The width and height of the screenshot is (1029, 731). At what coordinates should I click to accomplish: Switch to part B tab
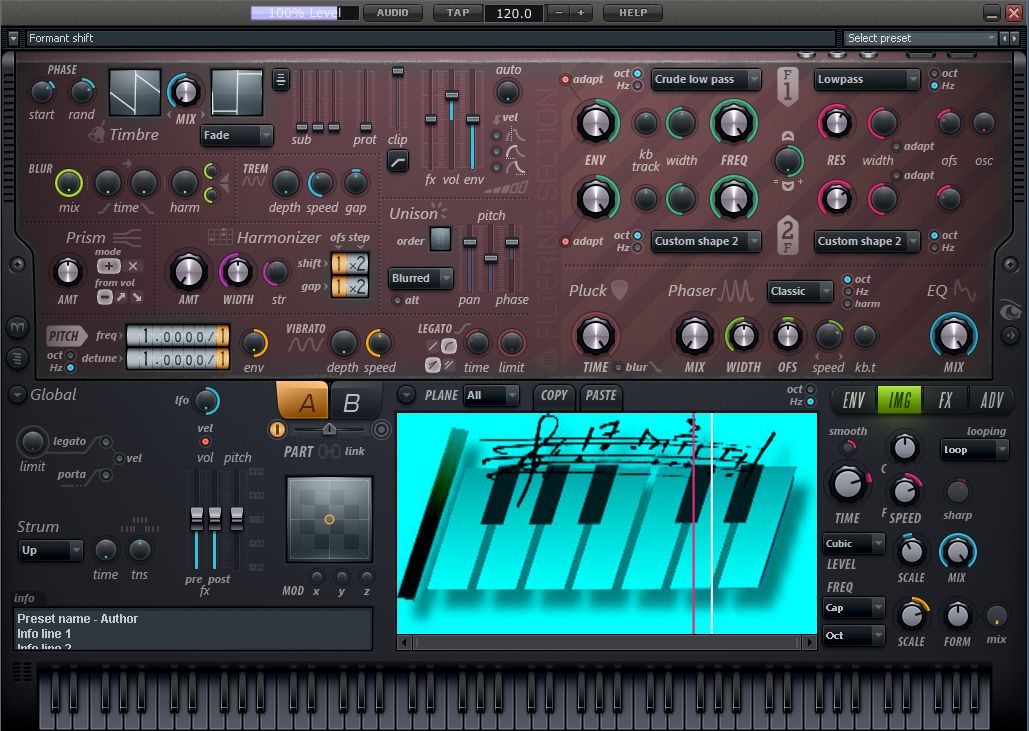[351, 403]
